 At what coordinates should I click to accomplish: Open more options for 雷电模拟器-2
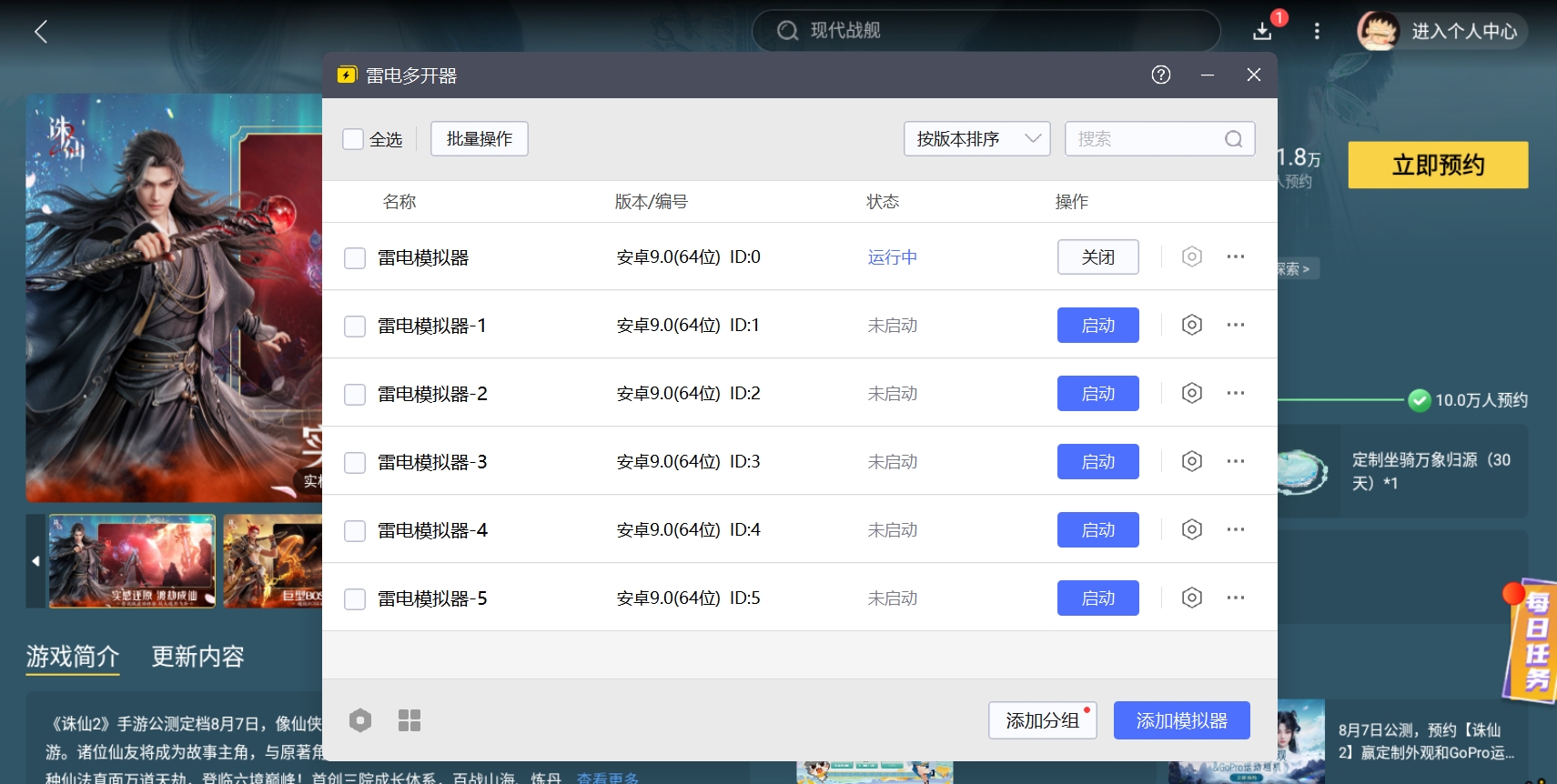pyautogui.click(x=1235, y=393)
